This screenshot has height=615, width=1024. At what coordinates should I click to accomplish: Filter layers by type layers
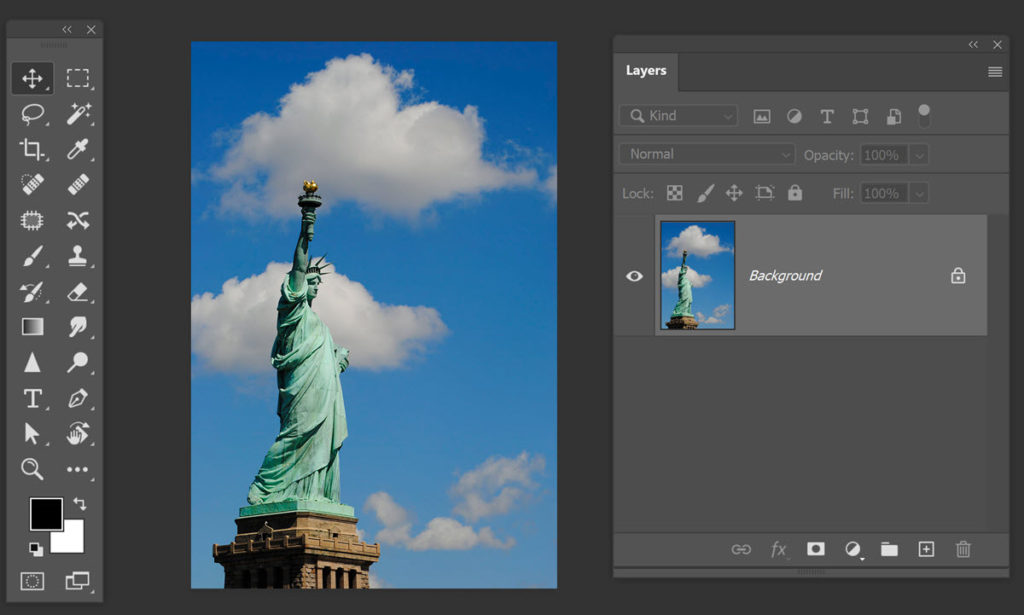point(827,117)
